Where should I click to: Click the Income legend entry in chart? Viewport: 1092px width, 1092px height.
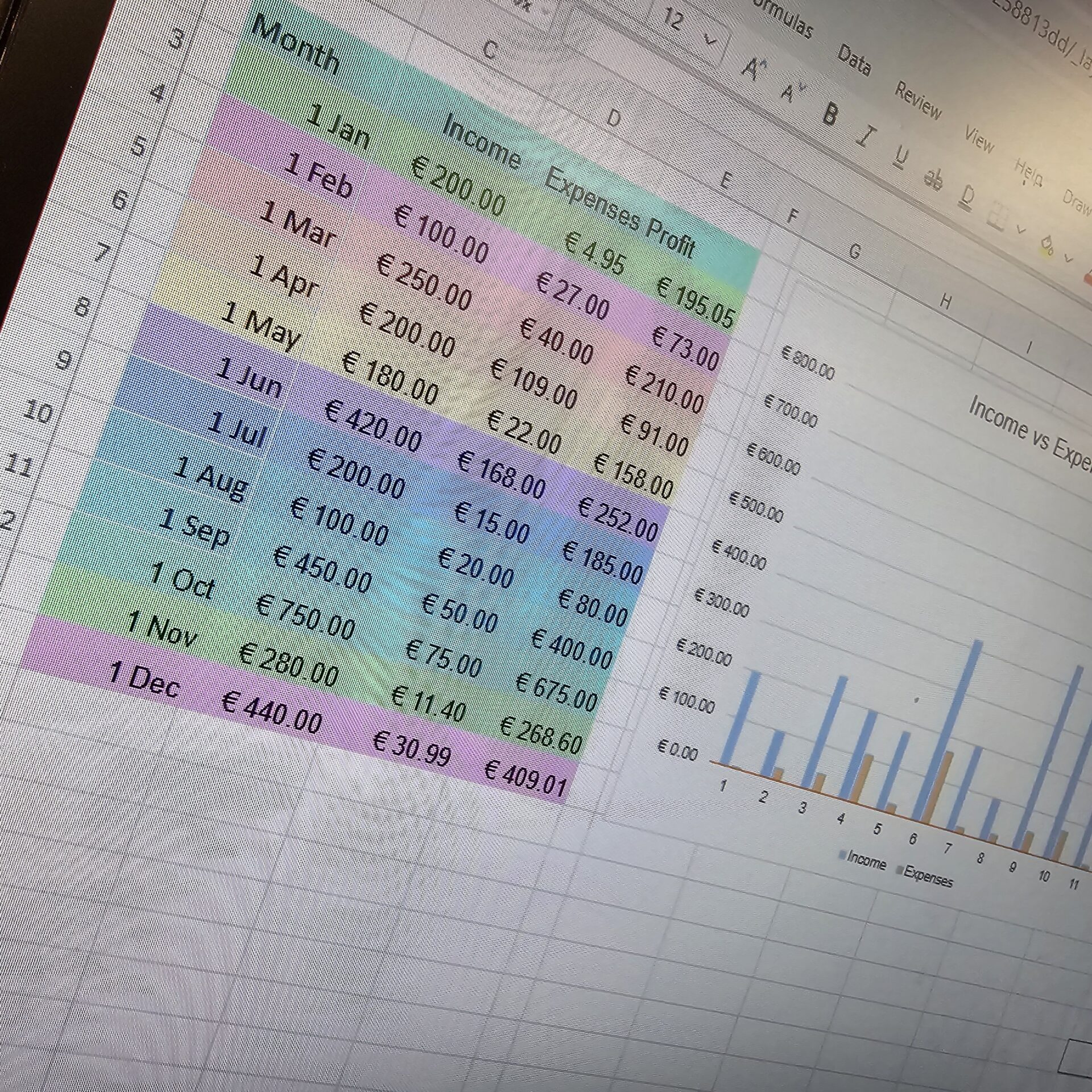(x=862, y=861)
